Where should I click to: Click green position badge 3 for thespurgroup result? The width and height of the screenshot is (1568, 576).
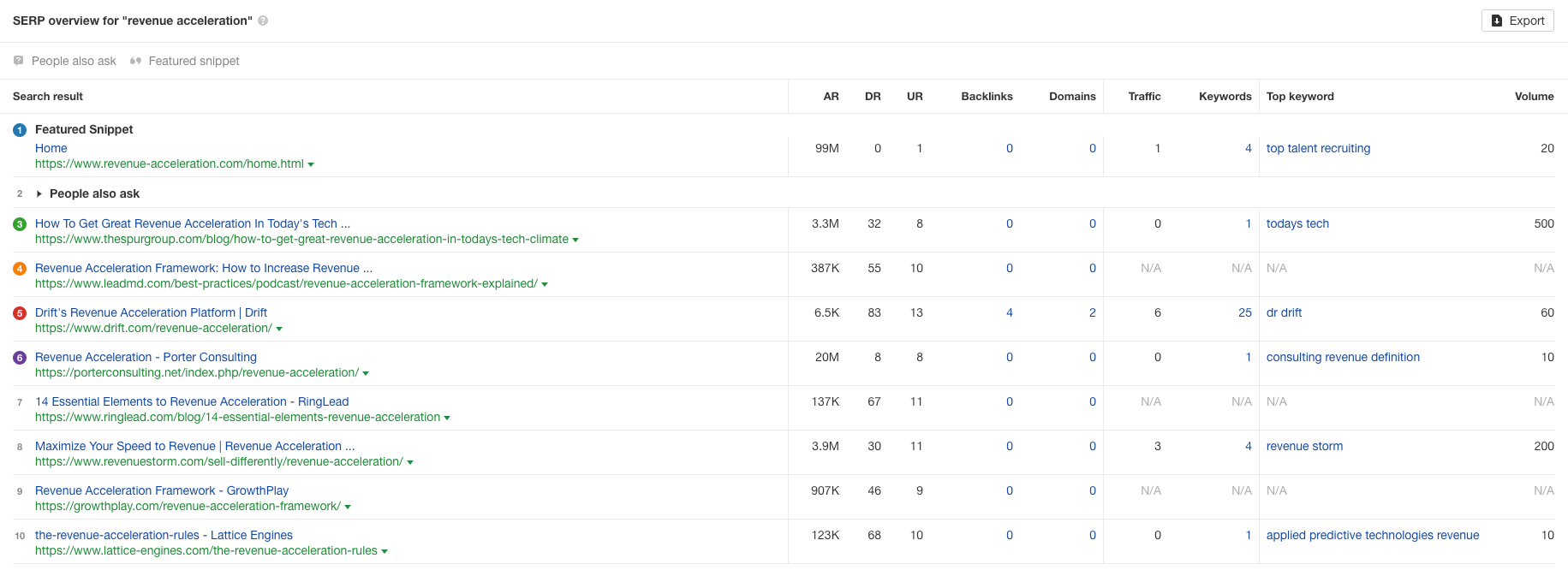[x=20, y=224]
